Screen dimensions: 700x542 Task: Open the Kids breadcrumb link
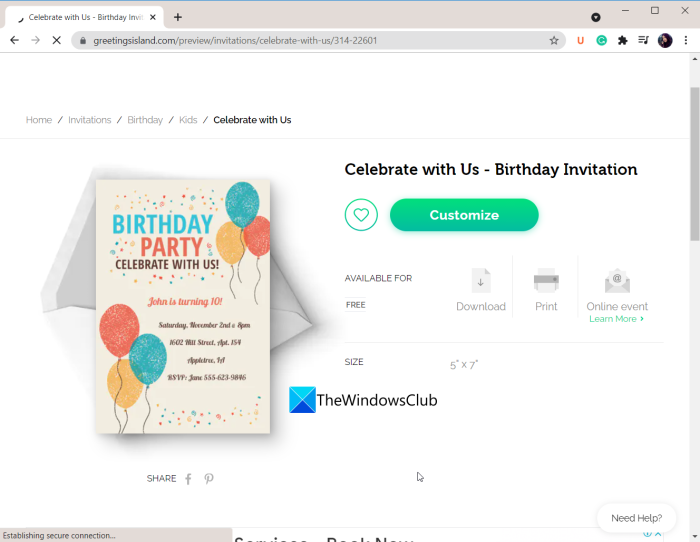click(x=188, y=120)
